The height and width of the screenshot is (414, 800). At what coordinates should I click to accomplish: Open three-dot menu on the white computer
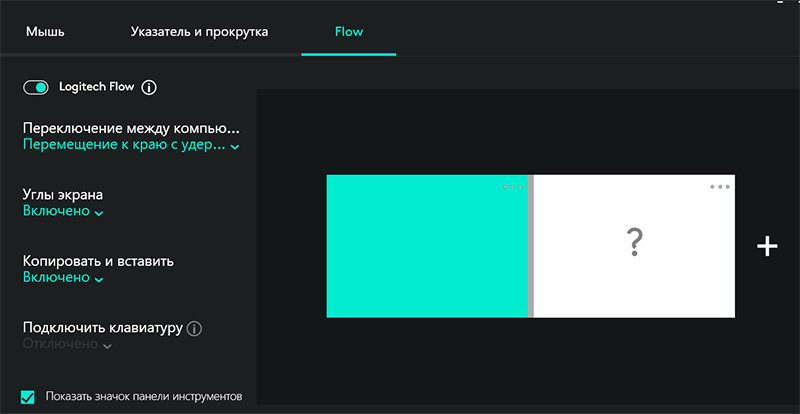tap(719, 187)
